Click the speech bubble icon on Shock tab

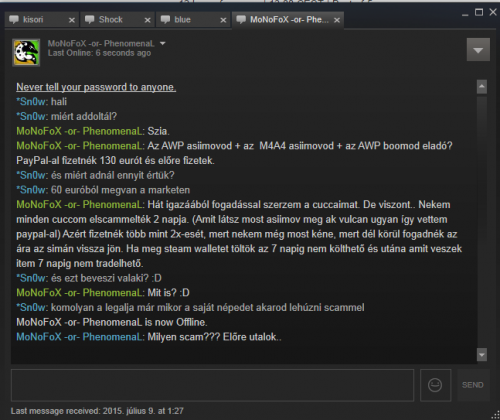(x=90, y=19)
